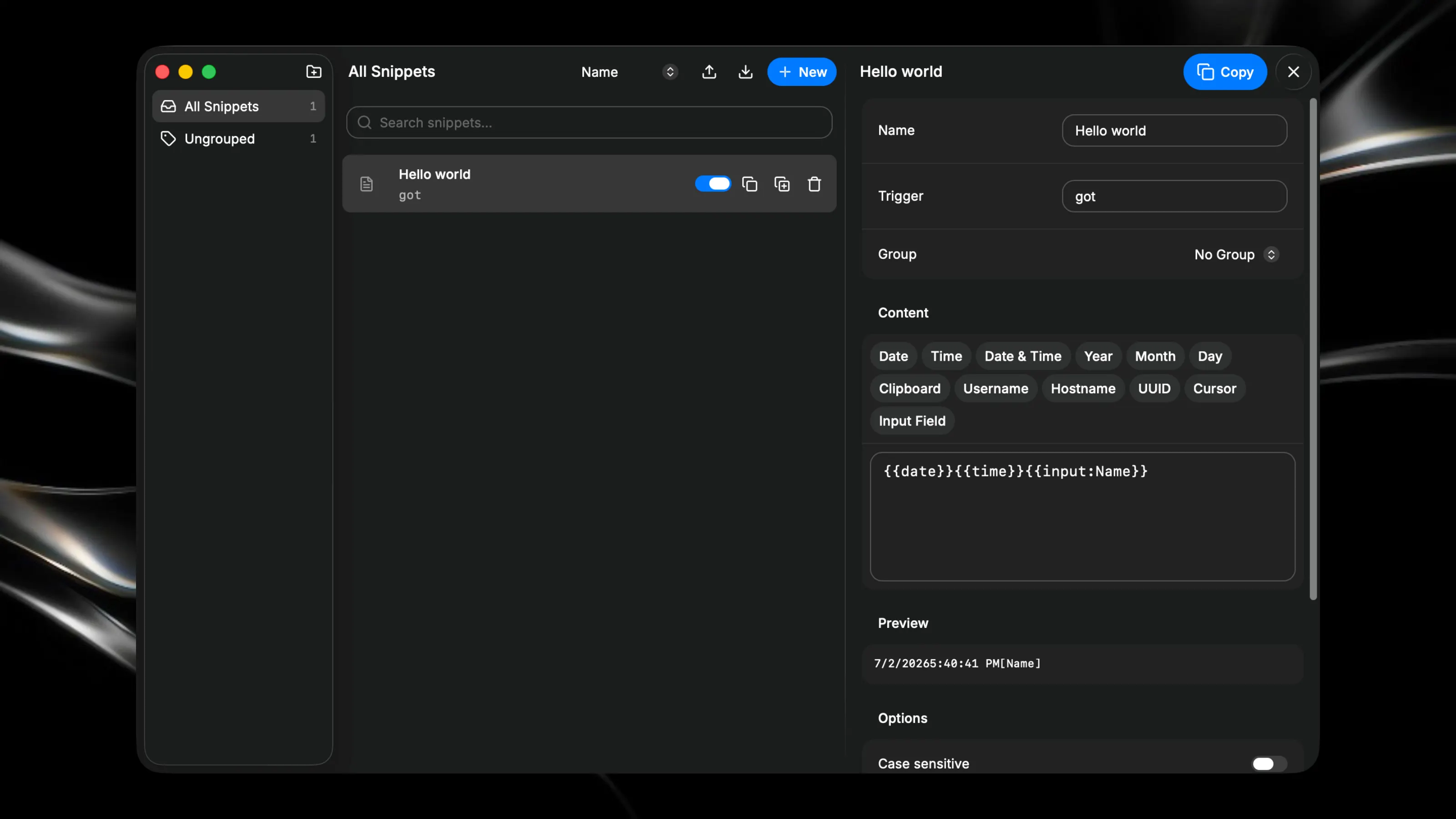Click the Search snippets field

[589, 122]
